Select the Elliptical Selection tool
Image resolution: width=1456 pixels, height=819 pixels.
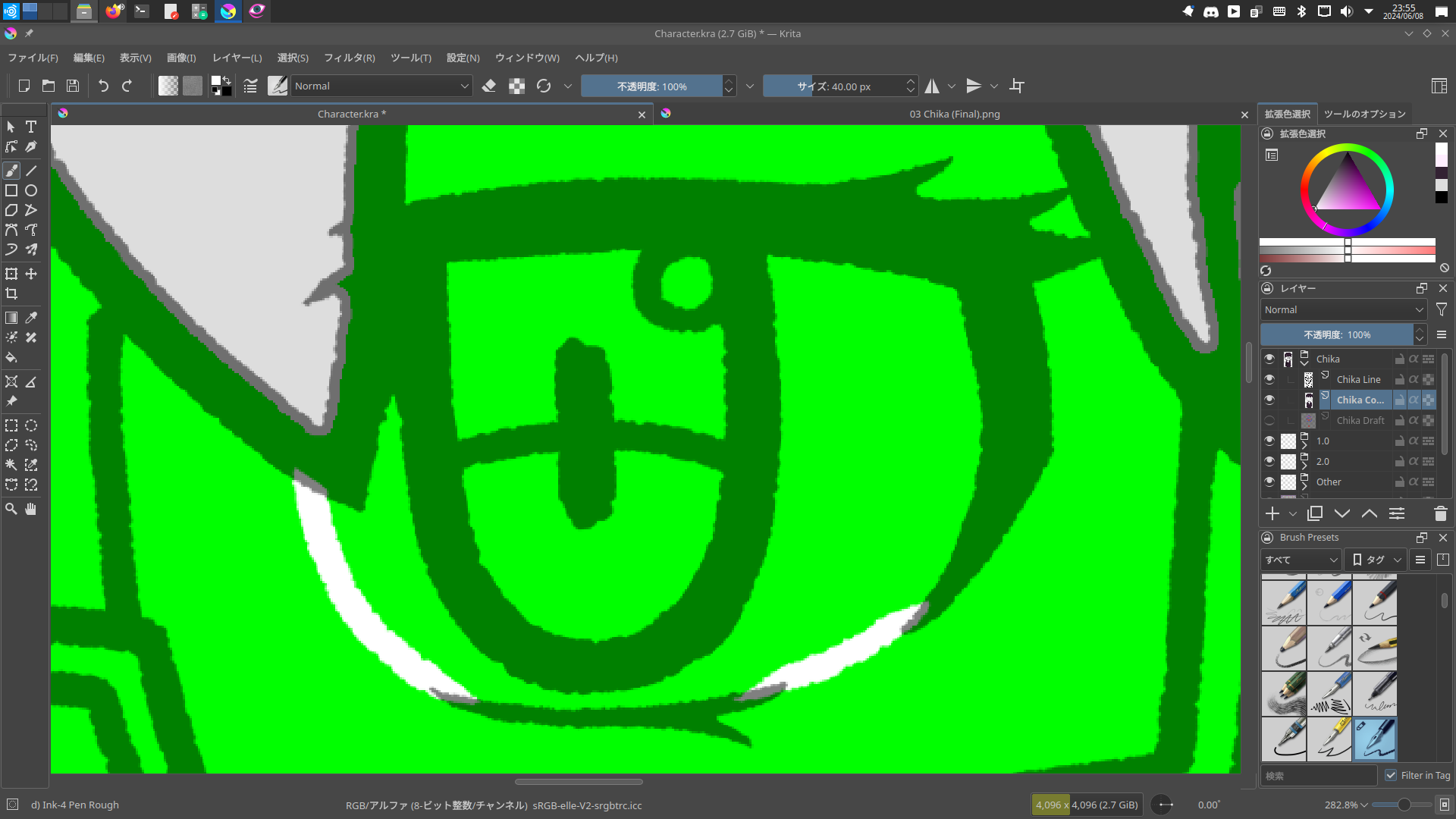[31, 425]
